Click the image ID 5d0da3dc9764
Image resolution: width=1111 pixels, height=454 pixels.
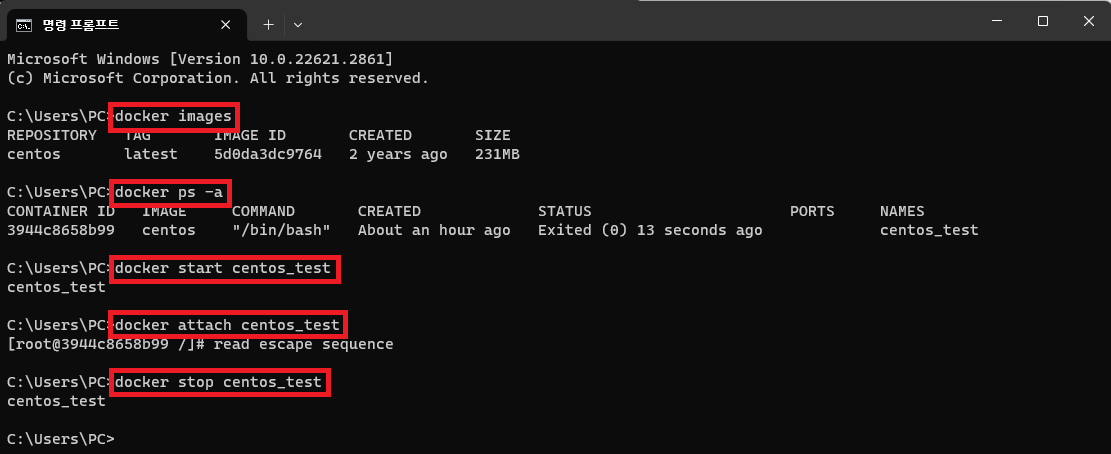[267, 154]
